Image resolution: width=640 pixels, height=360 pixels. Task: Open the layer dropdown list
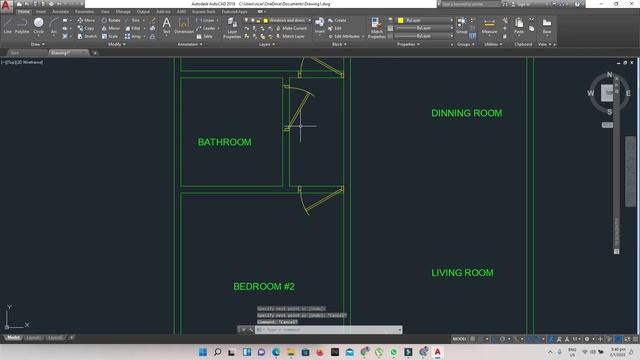coord(309,20)
